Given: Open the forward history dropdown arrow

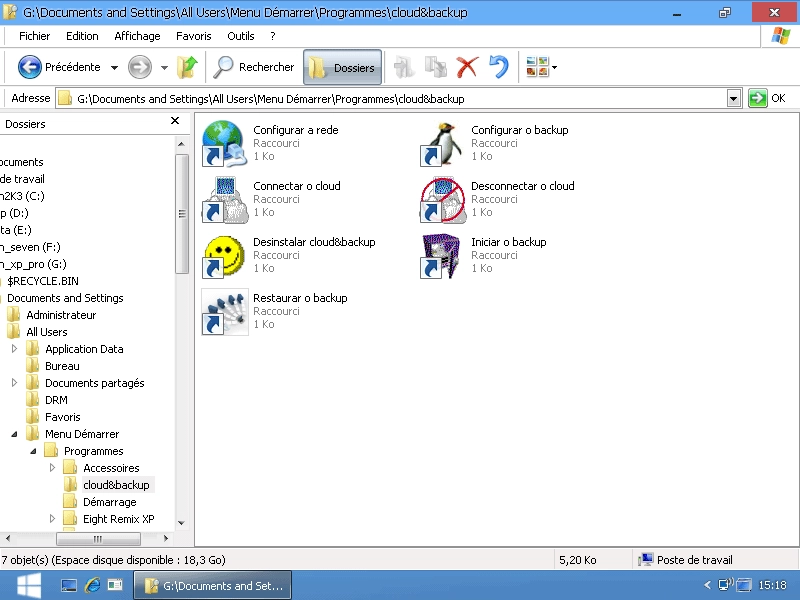Looking at the screenshot, I should click(x=164, y=67).
